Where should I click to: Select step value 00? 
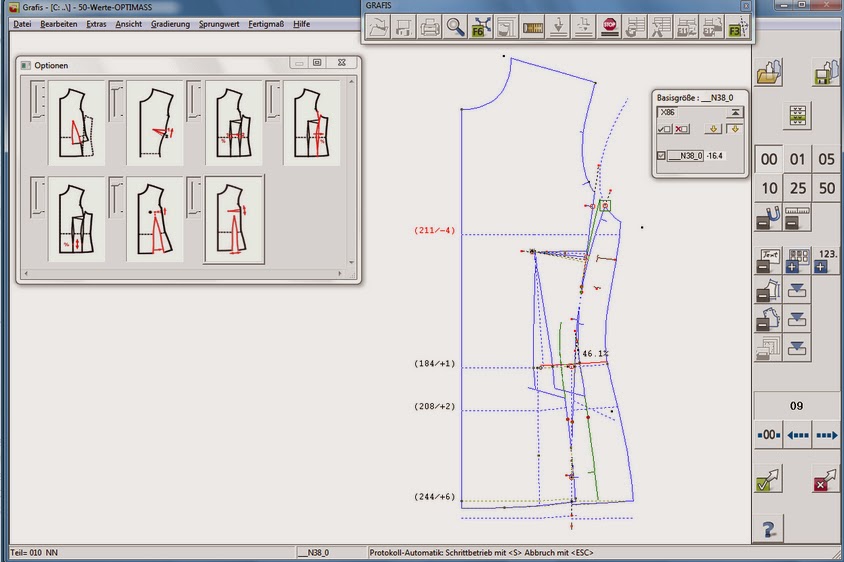[769, 159]
